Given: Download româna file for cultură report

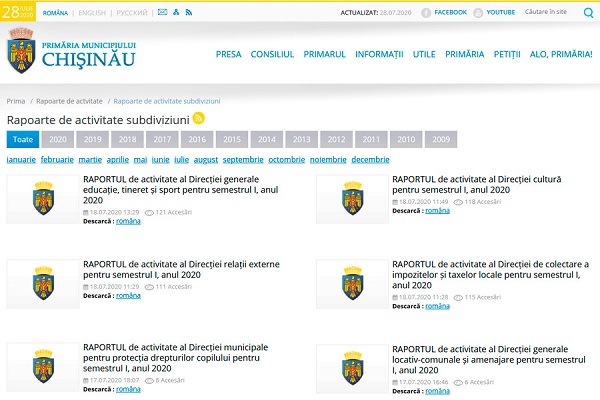Looking at the screenshot, I should (x=437, y=211).
